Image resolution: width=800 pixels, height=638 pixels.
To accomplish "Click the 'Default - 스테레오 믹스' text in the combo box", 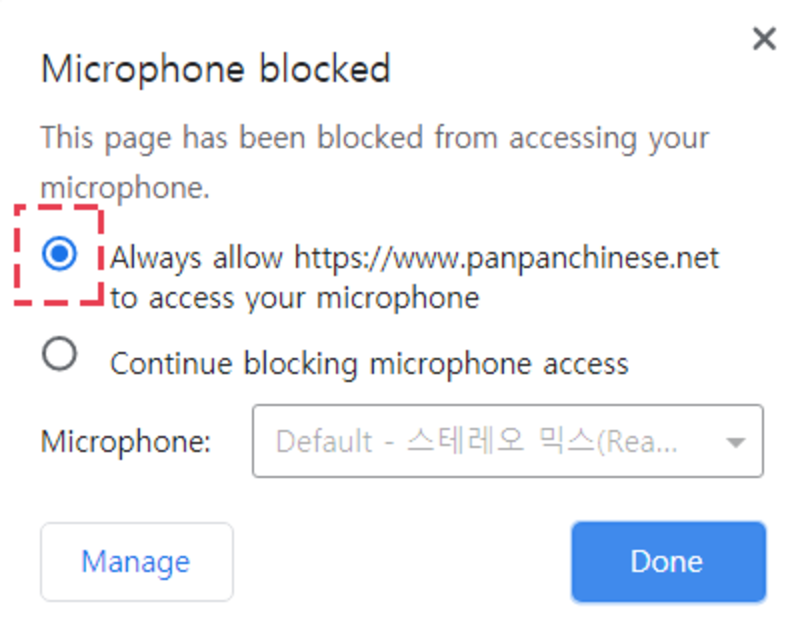I will (477, 441).
